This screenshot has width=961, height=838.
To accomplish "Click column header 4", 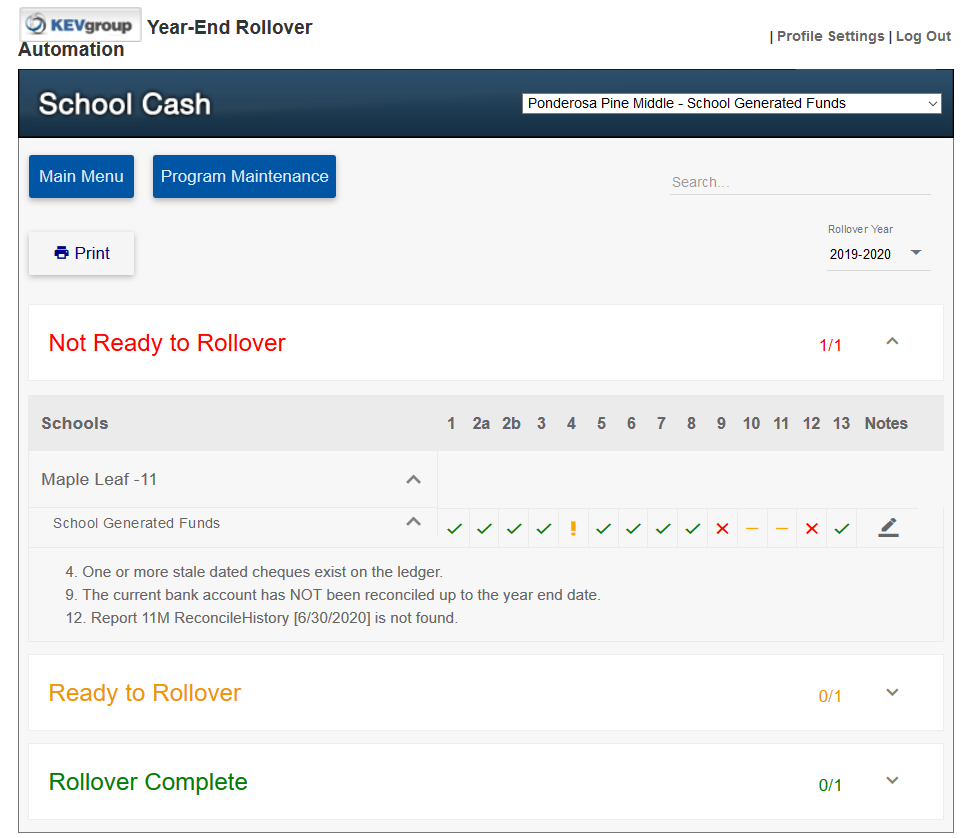I will coord(571,424).
